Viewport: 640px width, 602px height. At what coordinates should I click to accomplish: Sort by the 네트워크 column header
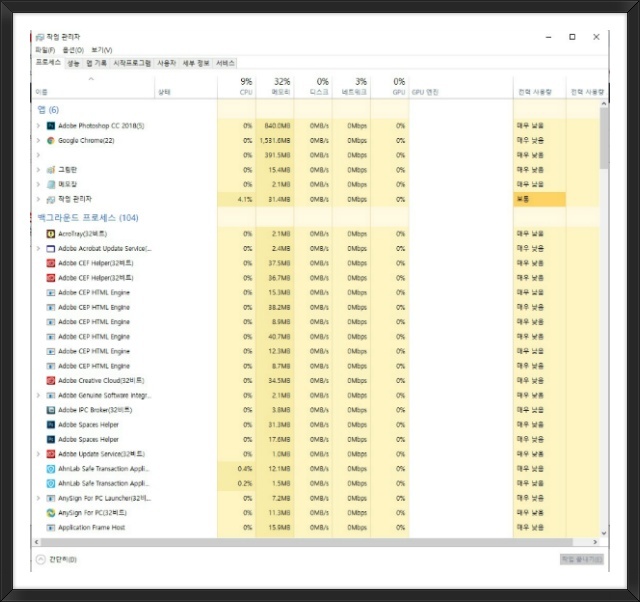click(351, 87)
